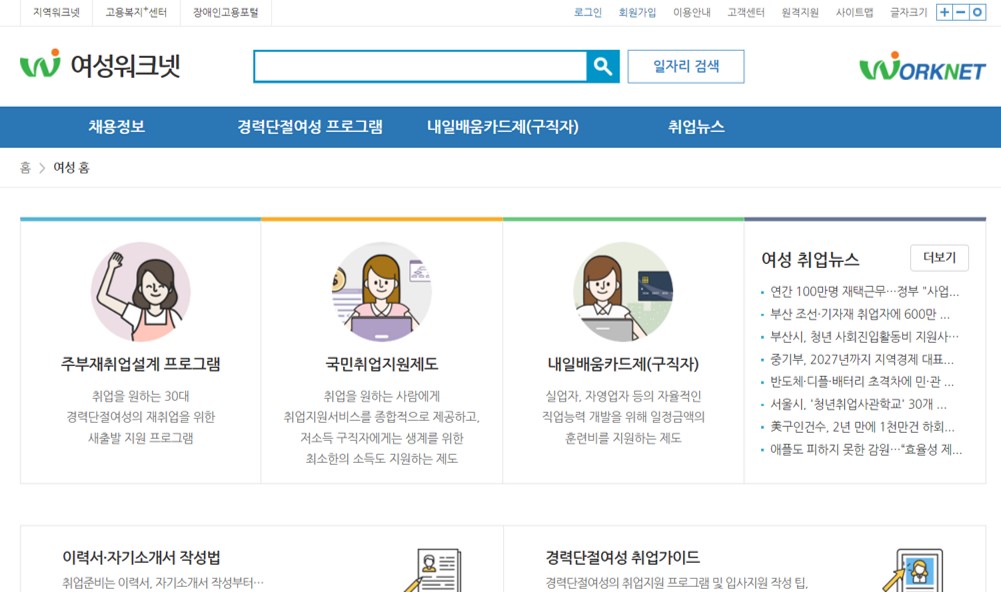
Task: Open news '중기부, 2027년까지 지역경제' item
Action: [862, 360]
